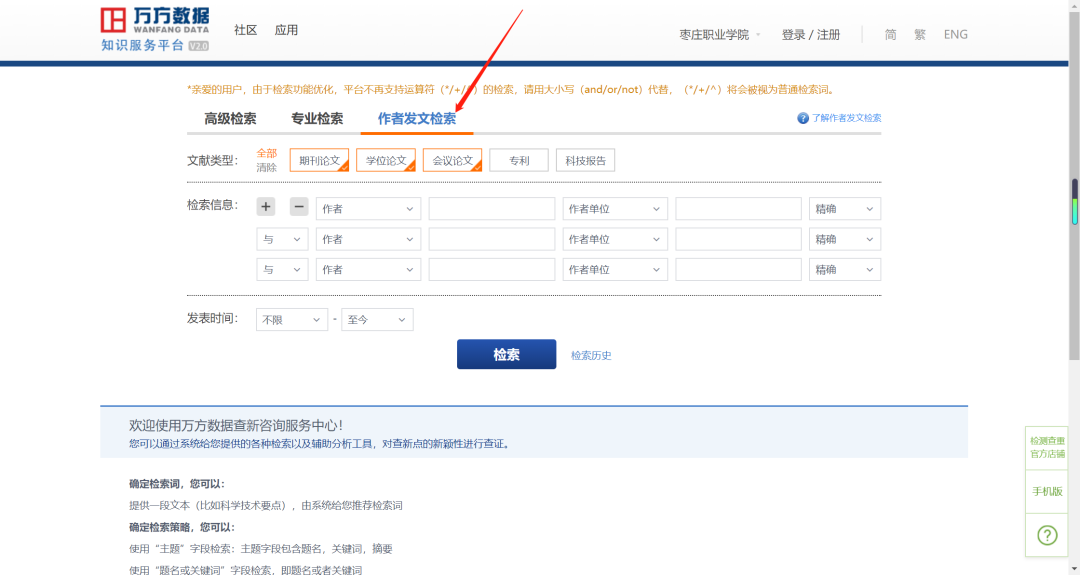
Task: Toggle the 专利 document type
Action: tap(519, 160)
